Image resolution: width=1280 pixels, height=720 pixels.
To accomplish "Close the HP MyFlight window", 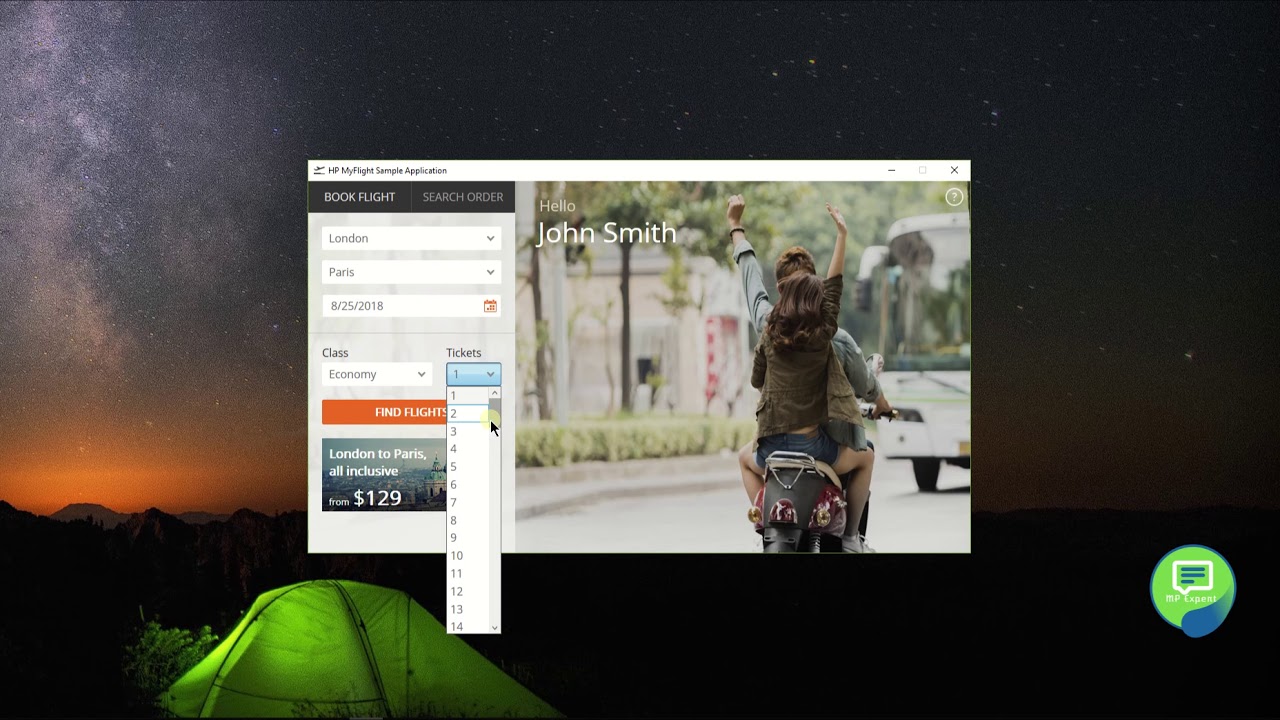I will point(954,170).
